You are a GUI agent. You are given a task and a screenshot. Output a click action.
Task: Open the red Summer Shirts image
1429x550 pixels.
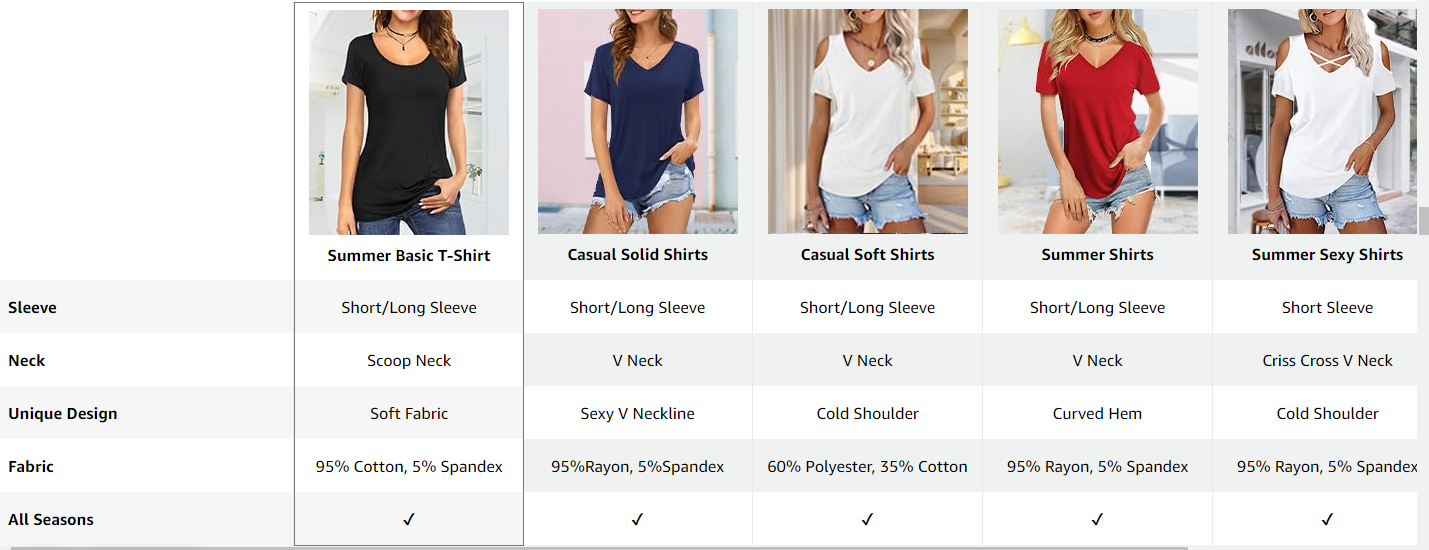[1098, 122]
